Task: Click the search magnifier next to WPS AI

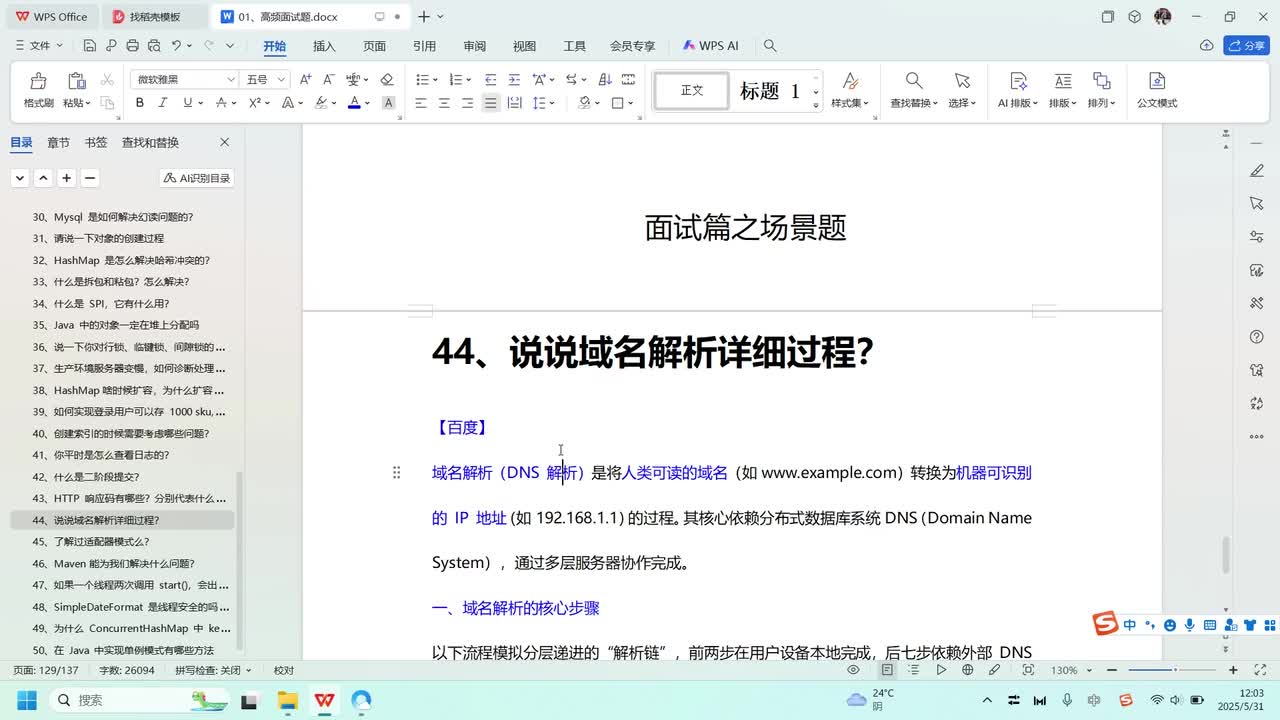Action: pos(770,46)
